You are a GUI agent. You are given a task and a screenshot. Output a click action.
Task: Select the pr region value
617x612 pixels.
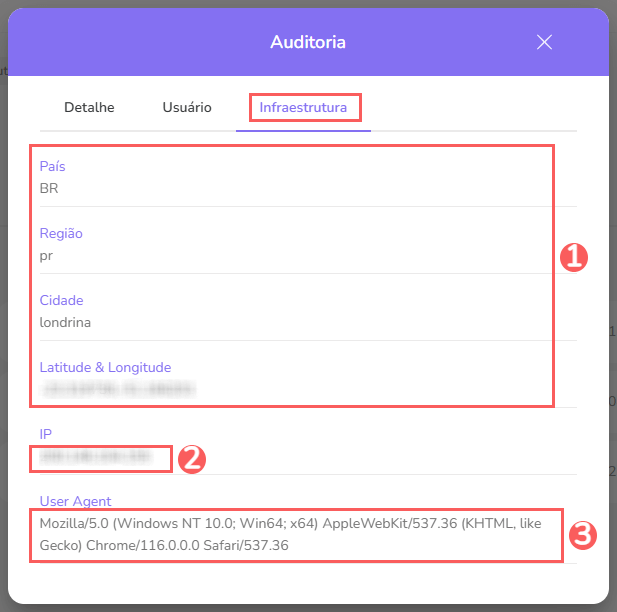[47, 255]
